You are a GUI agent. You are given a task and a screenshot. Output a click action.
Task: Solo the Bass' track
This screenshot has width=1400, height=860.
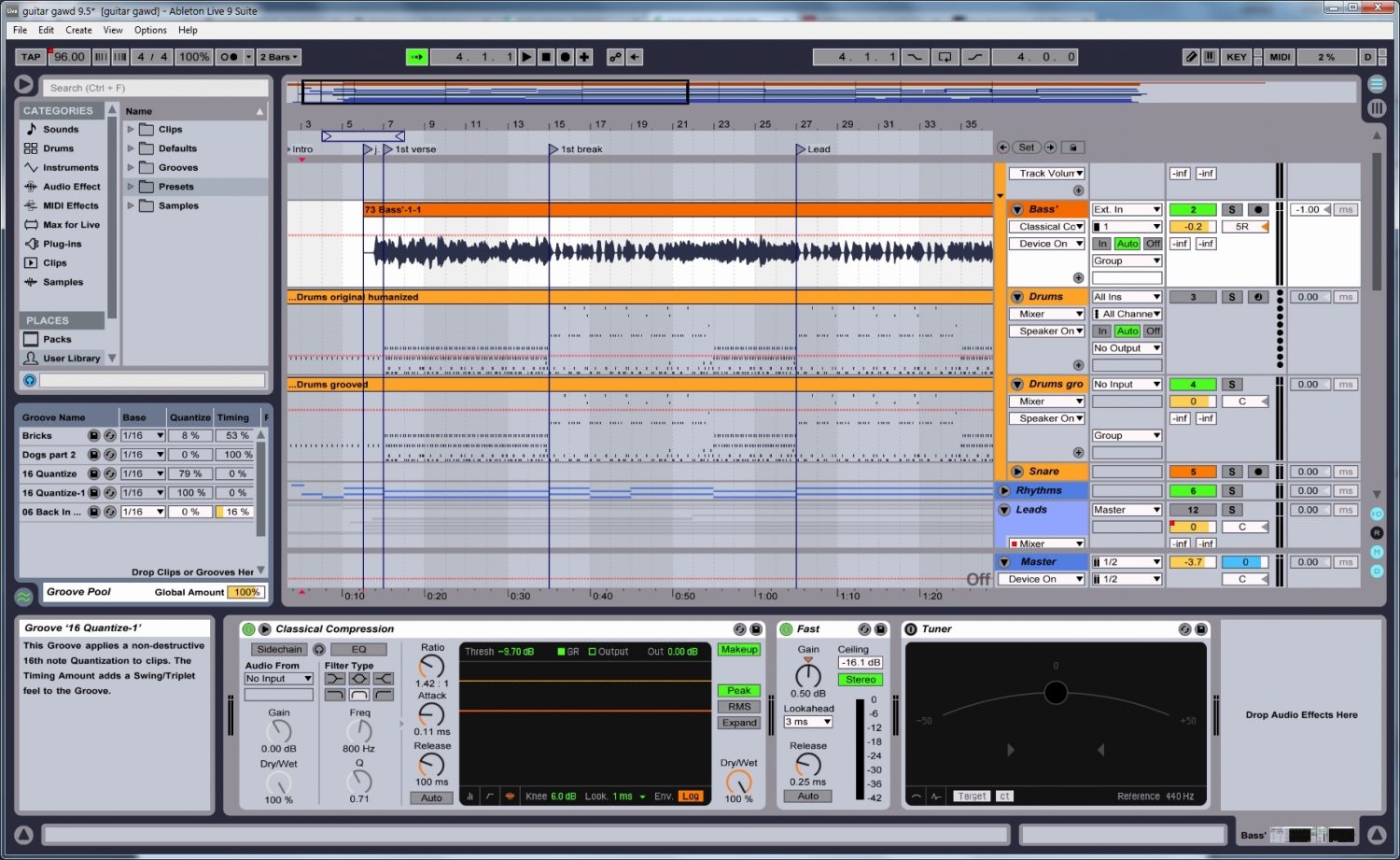pyautogui.click(x=1232, y=210)
